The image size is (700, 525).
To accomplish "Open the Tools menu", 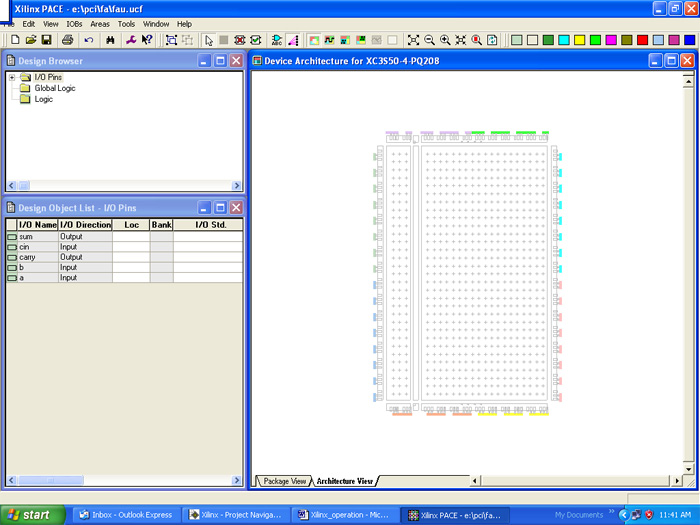I will [x=126, y=24].
